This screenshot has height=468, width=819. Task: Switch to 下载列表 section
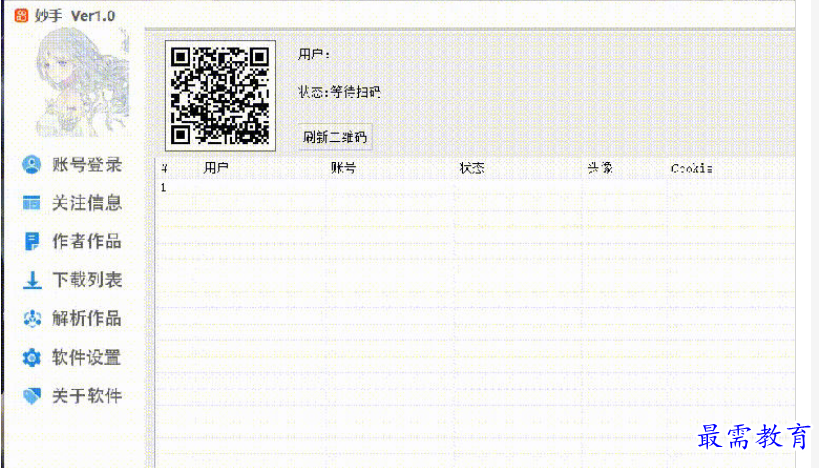coord(72,280)
